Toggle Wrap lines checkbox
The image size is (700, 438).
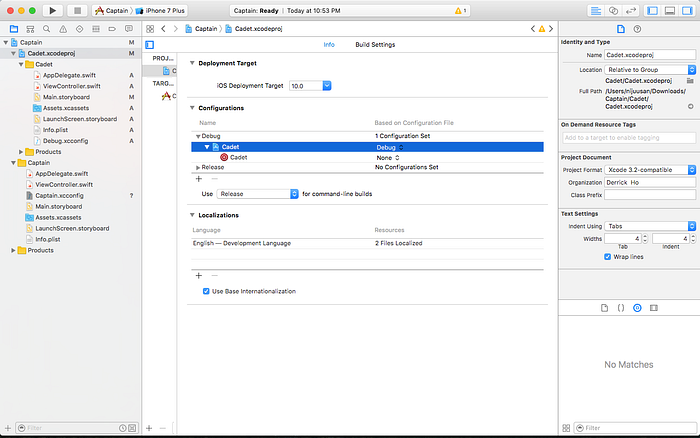pos(607,257)
